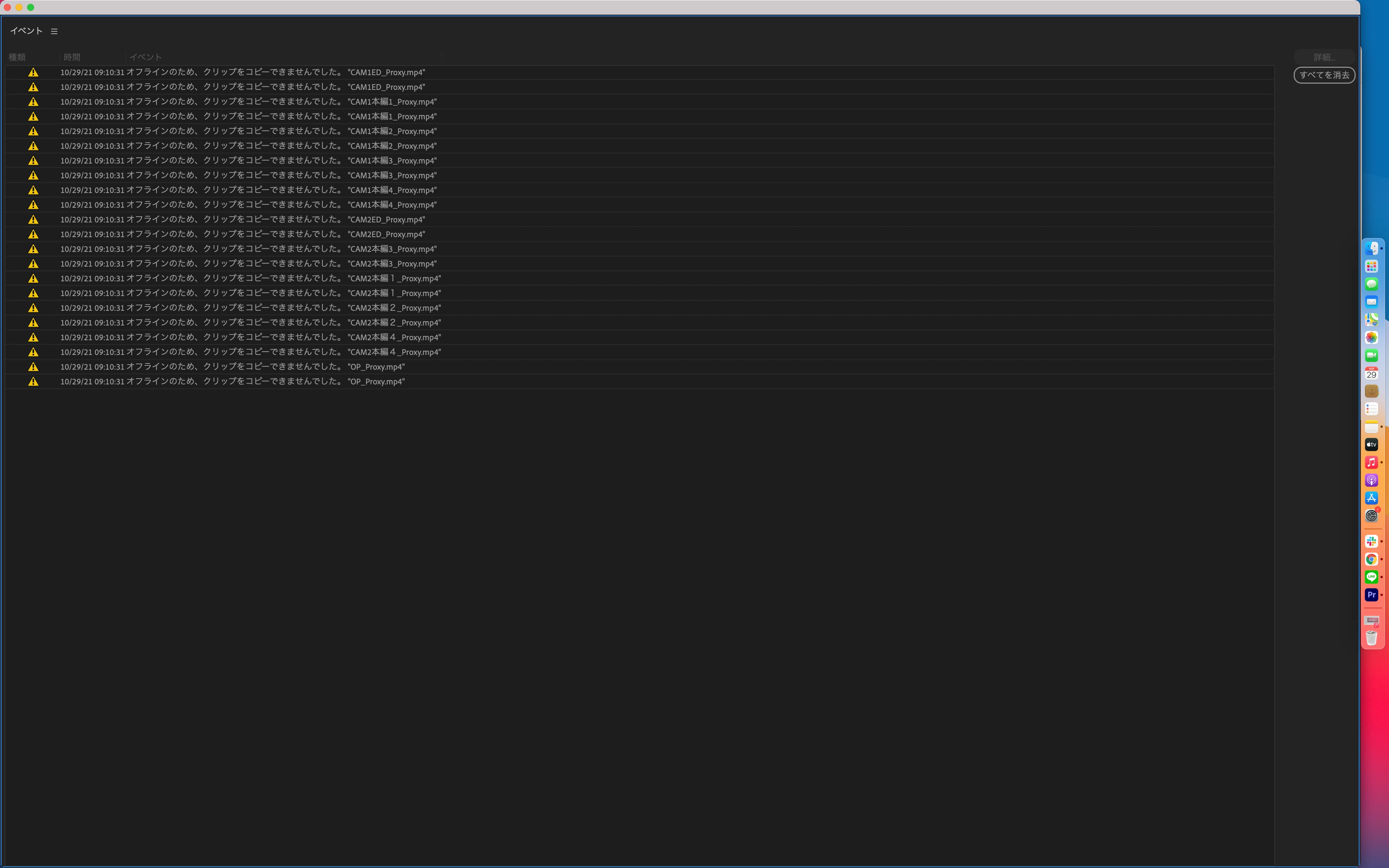
Task: Click the warning icon of last OP_Proxy.mp4 row
Action: coord(33,382)
